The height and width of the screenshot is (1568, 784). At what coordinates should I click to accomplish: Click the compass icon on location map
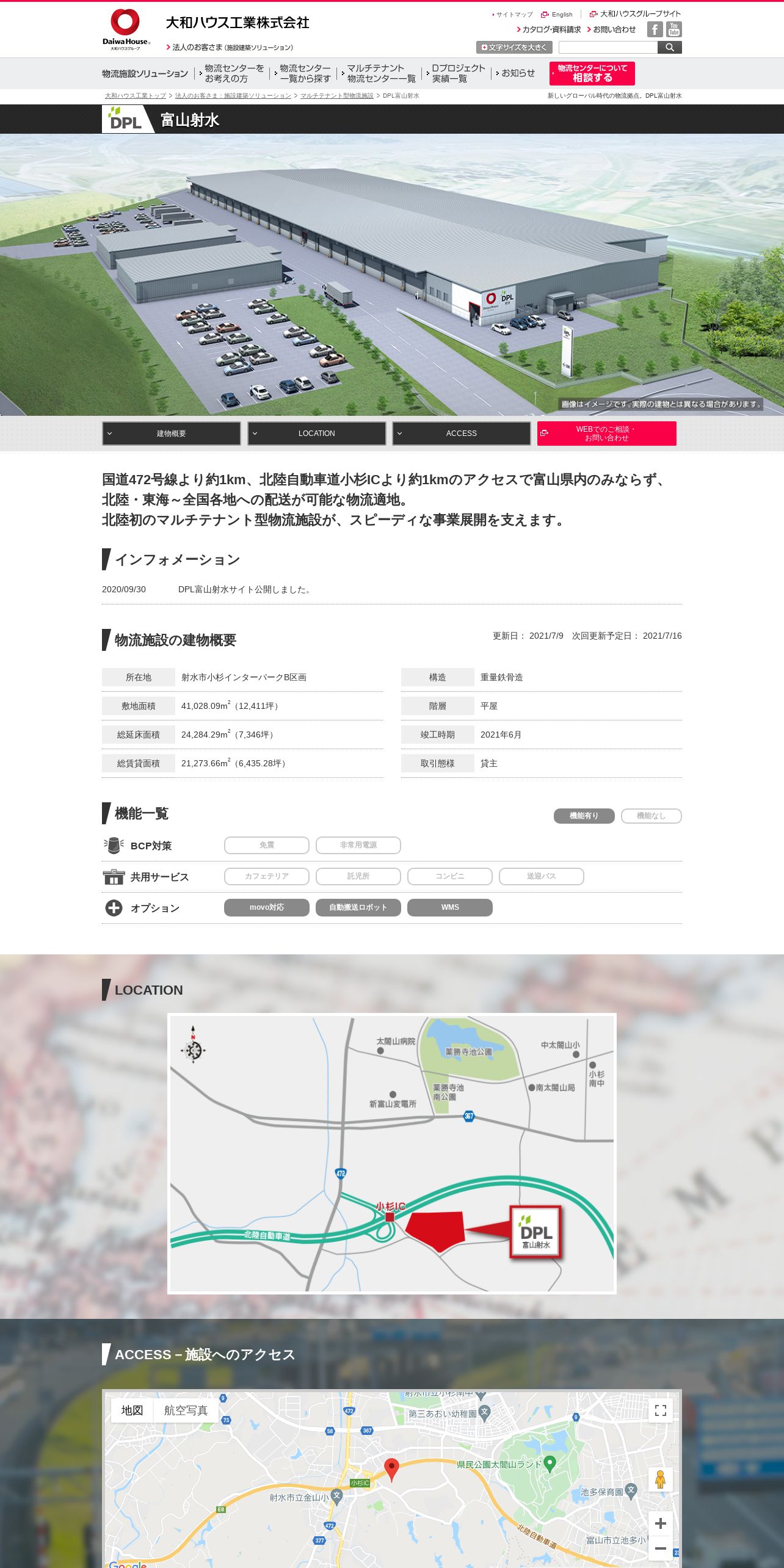(x=193, y=1045)
